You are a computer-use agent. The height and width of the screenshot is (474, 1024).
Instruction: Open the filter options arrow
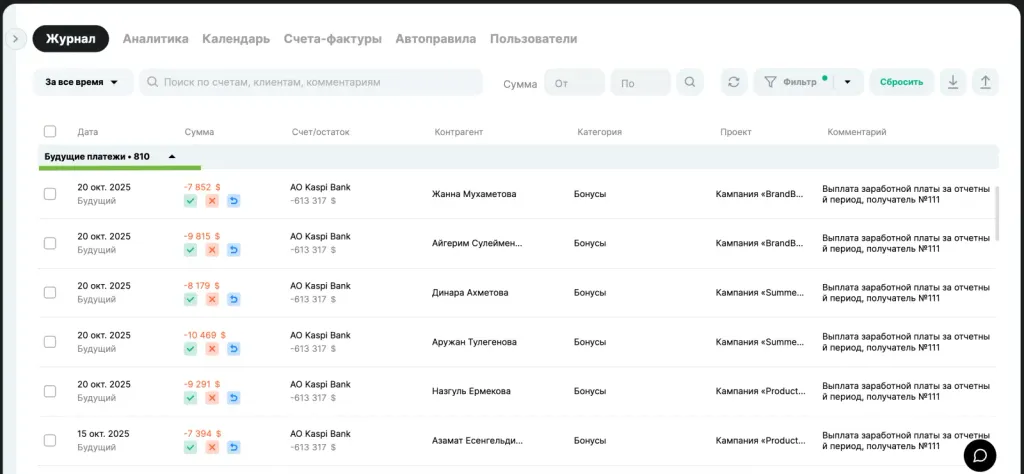[x=848, y=82]
